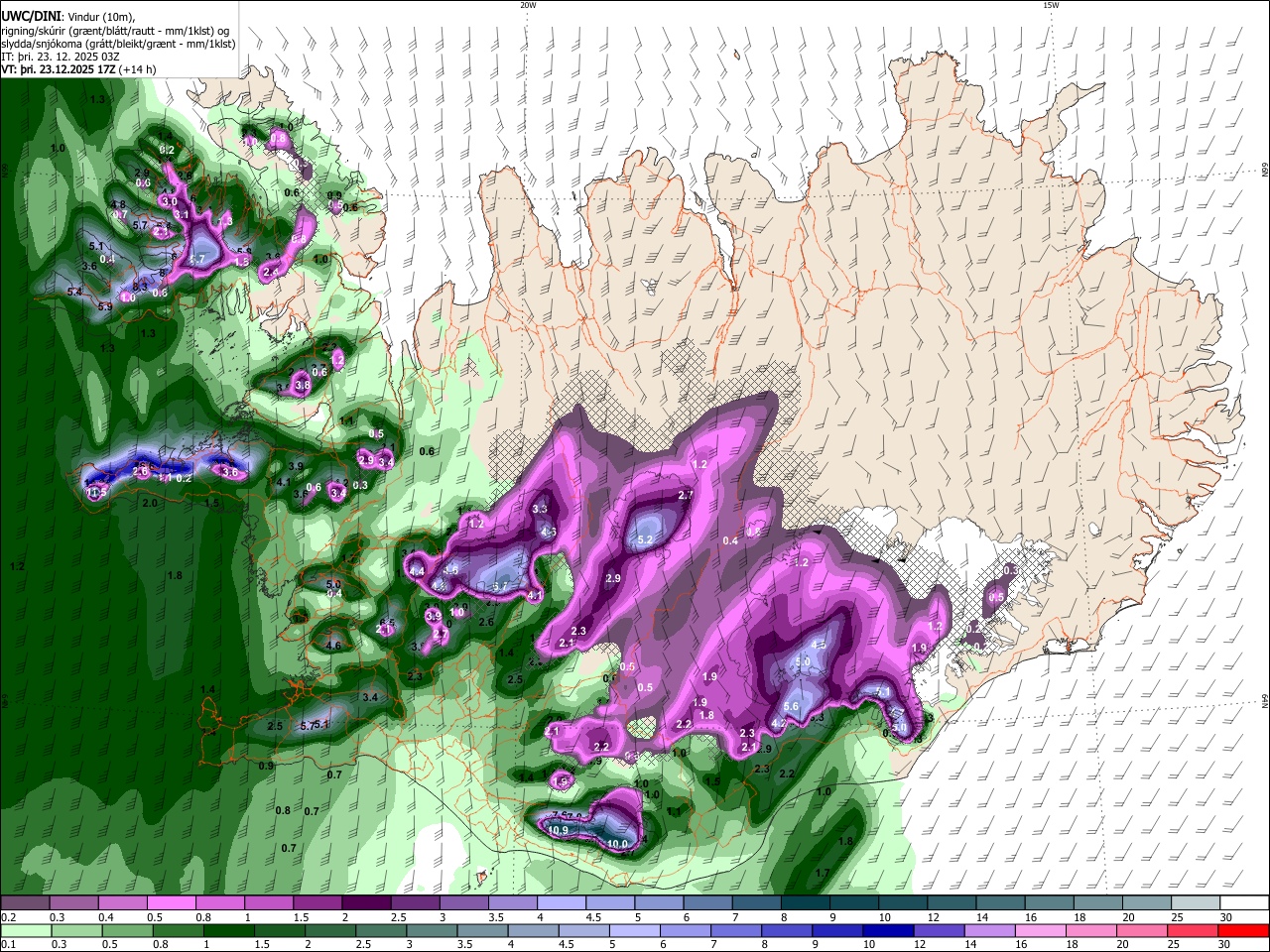Click the '5.9' value in the Westfjords
This screenshot has height=952, width=1270.
point(105,306)
